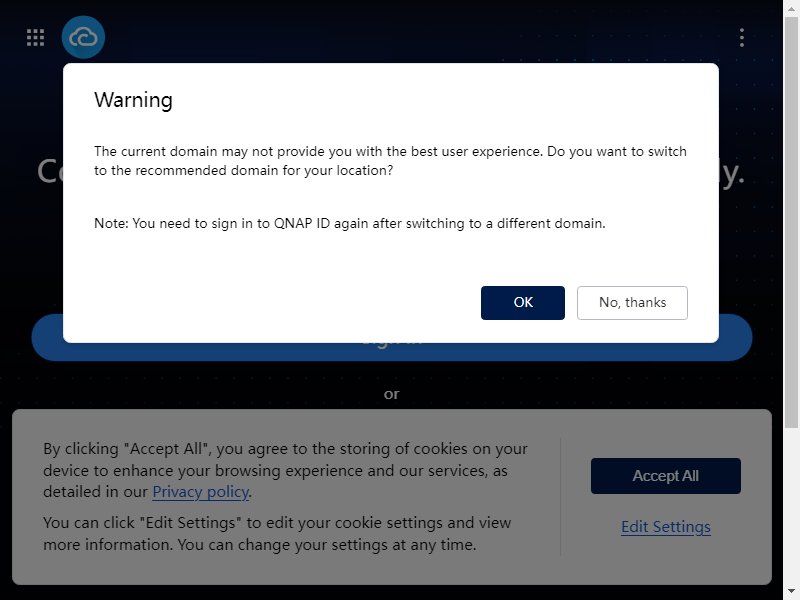
Task: Click the scrollbar down arrow
Action: [x=791, y=592]
